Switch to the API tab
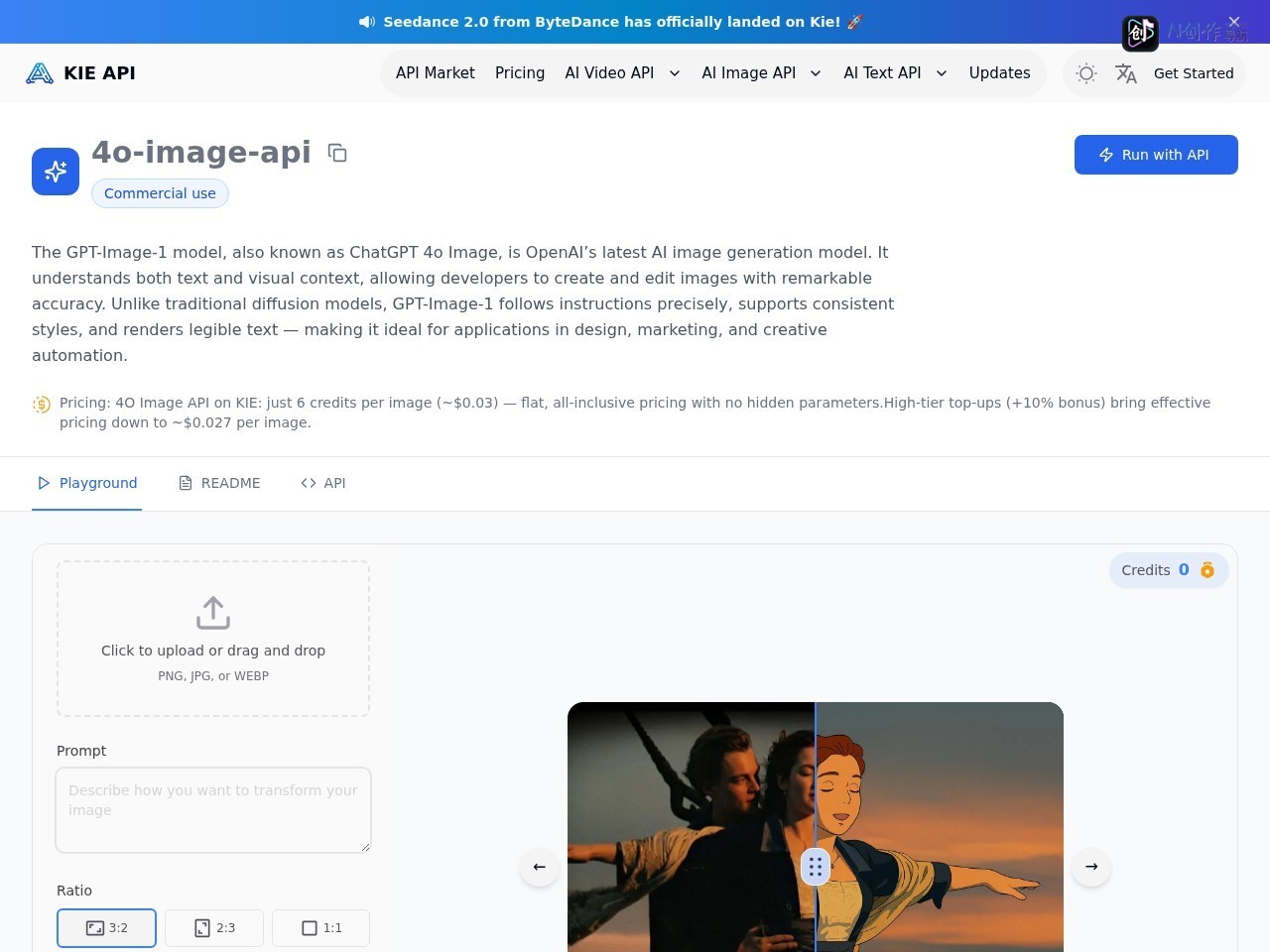The width and height of the screenshot is (1270, 952). click(323, 483)
